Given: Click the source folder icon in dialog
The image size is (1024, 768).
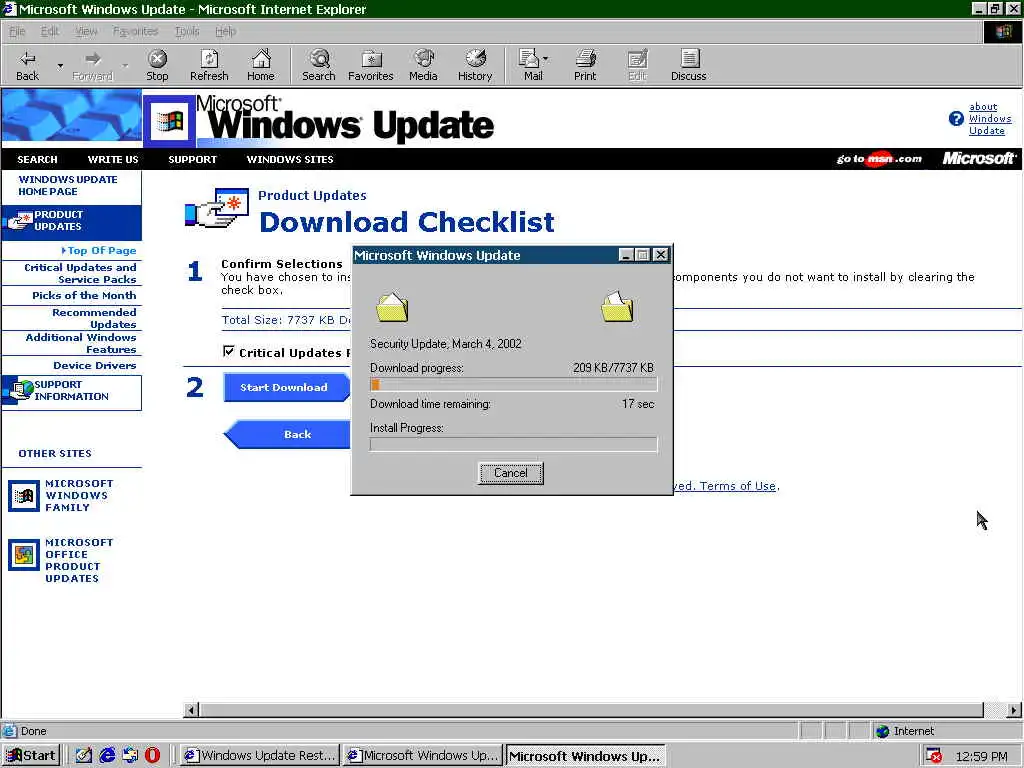Looking at the screenshot, I should tap(392, 307).
